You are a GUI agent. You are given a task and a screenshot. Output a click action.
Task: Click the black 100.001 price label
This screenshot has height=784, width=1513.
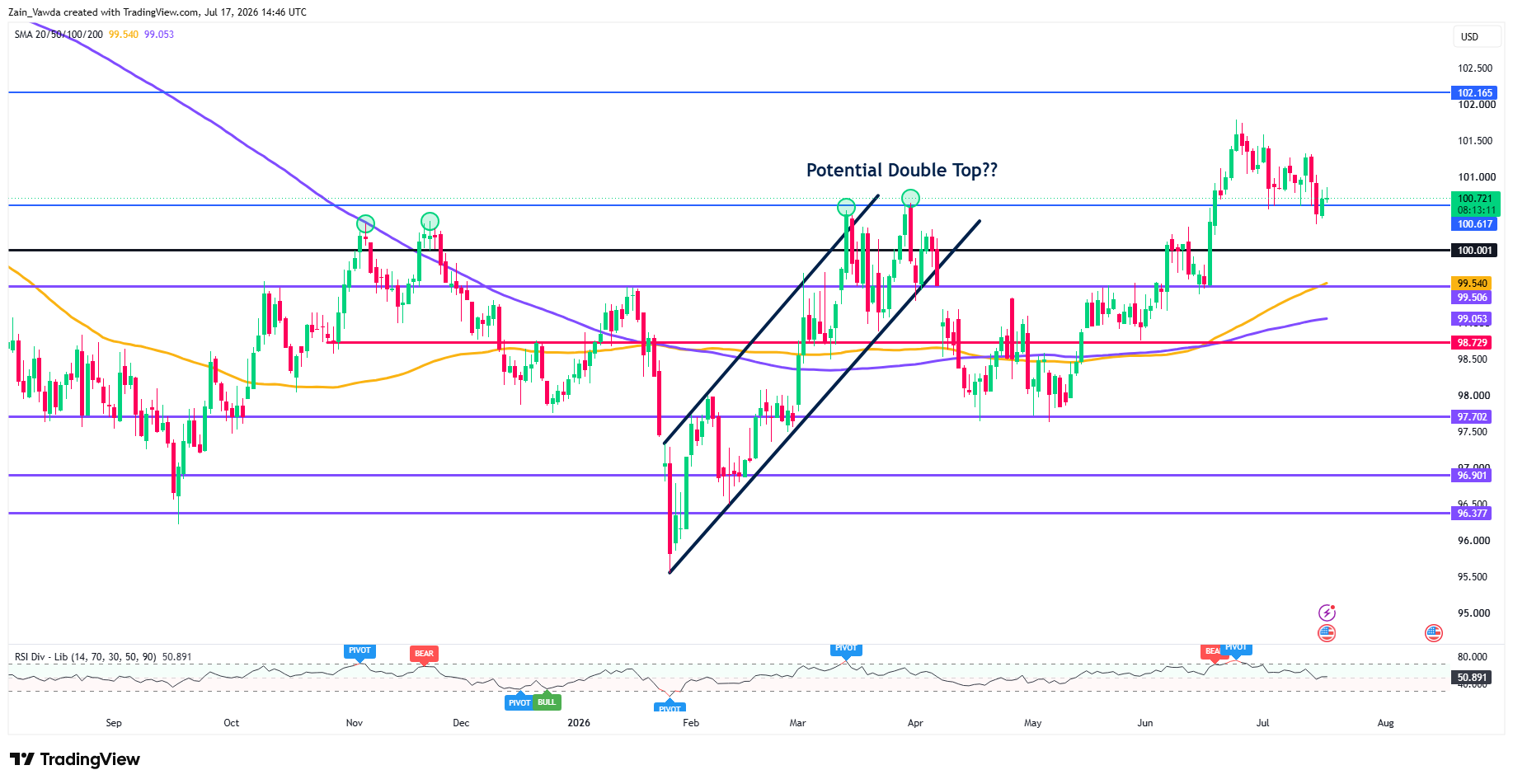(1475, 251)
